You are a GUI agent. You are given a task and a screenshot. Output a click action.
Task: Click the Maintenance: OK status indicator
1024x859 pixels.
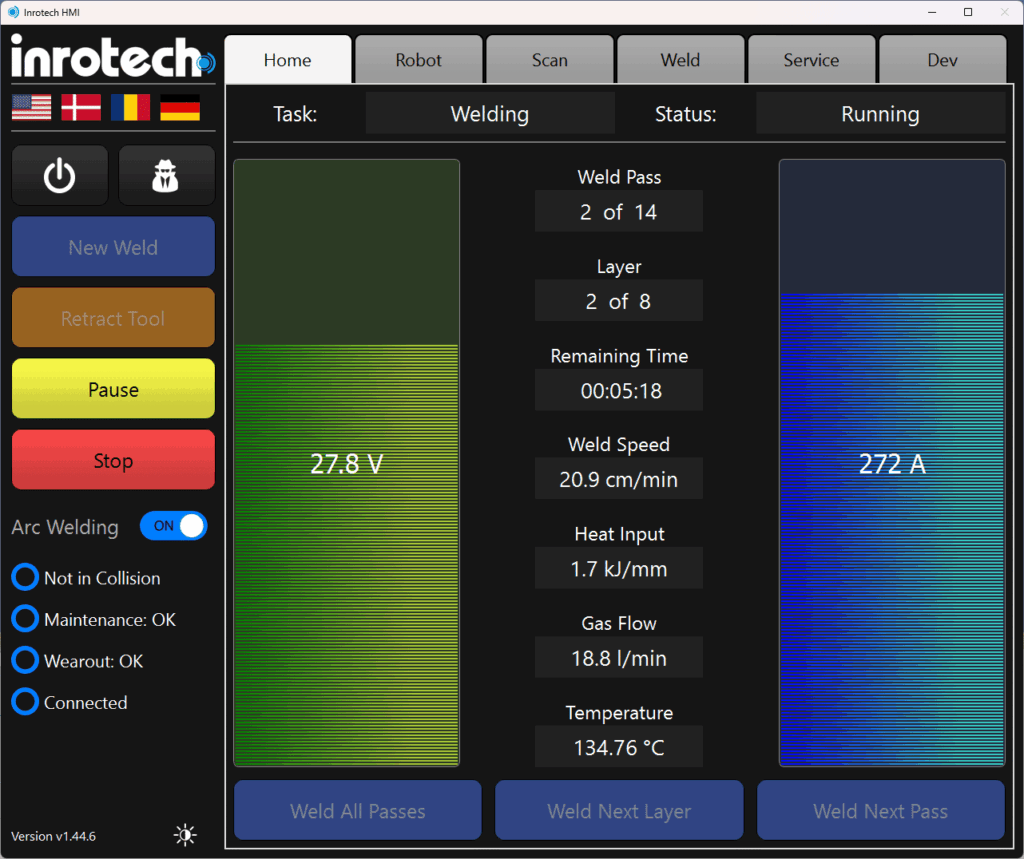click(25, 620)
